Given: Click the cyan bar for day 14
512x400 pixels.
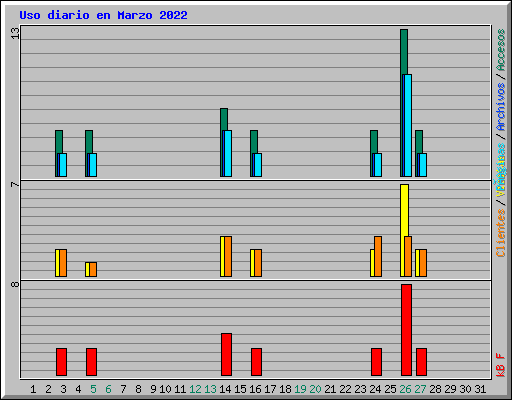Looking at the screenshot, I should [x=228, y=153].
